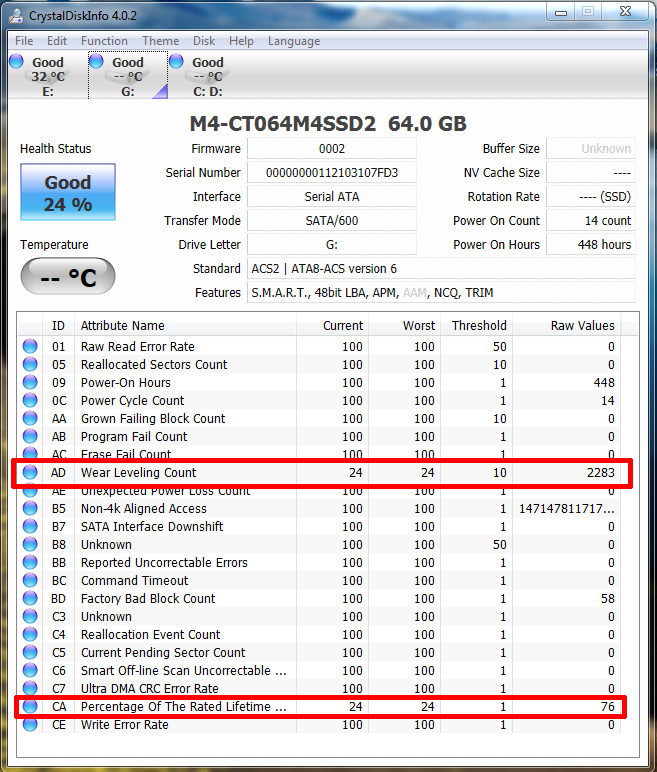The image size is (657, 772).
Task: Click the Firmware value field 0002
Action: coord(332,149)
